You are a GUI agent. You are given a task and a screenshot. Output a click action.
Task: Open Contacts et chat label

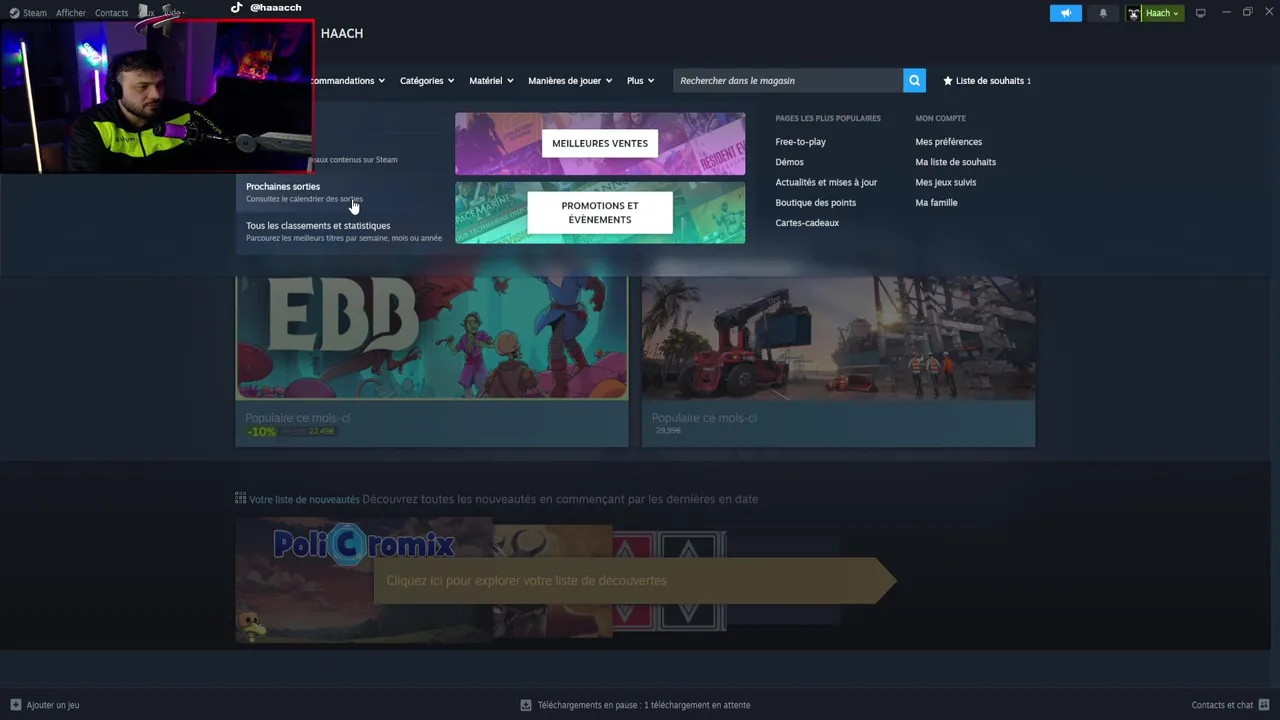point(1222,705)
